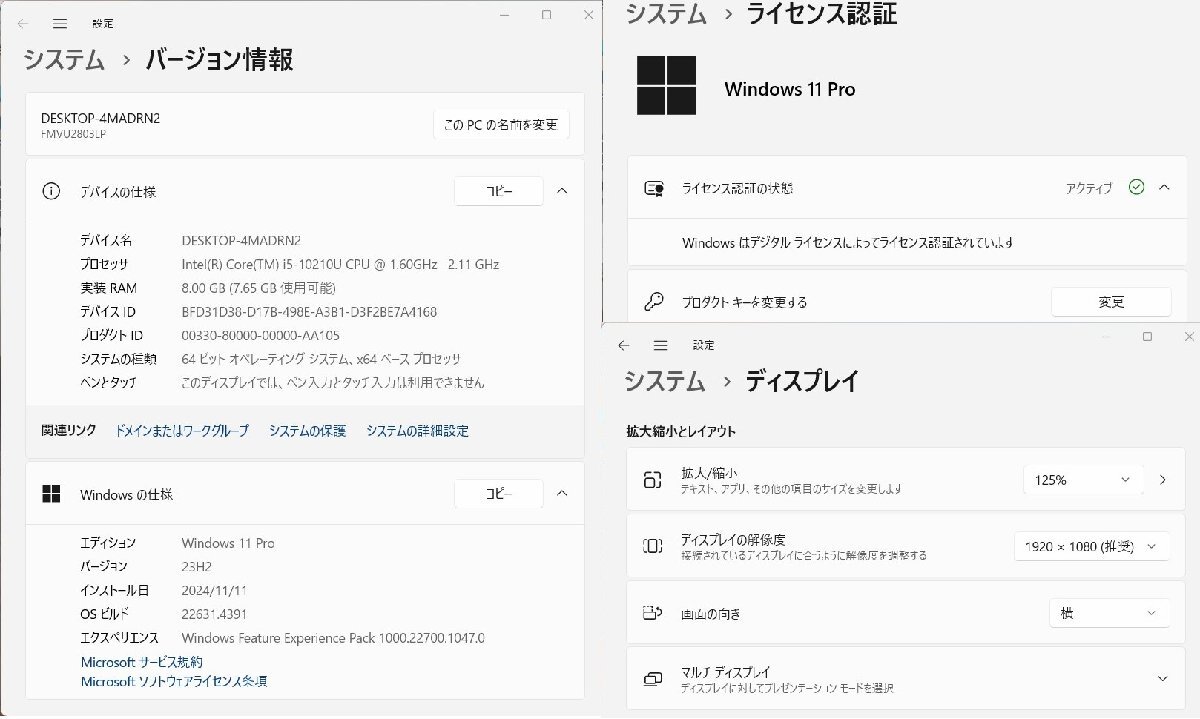The width and height of the screenshot is (1200, 719).
Task: Copy the Windows の仕様 details
Action: click(x=498, y=494)
